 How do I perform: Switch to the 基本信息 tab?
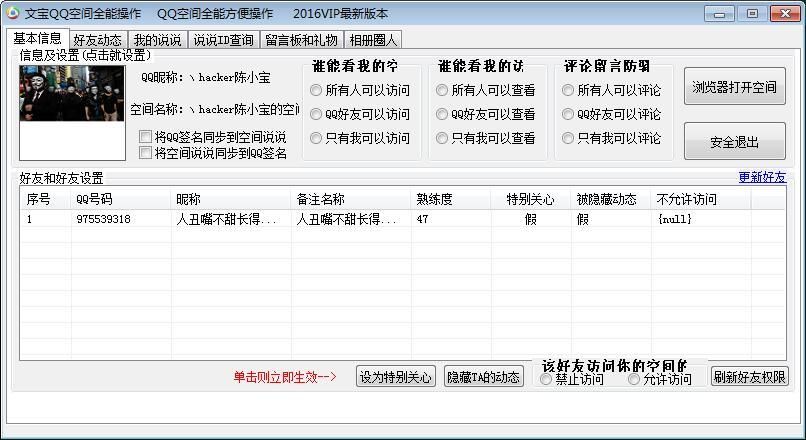pos(38,39)
